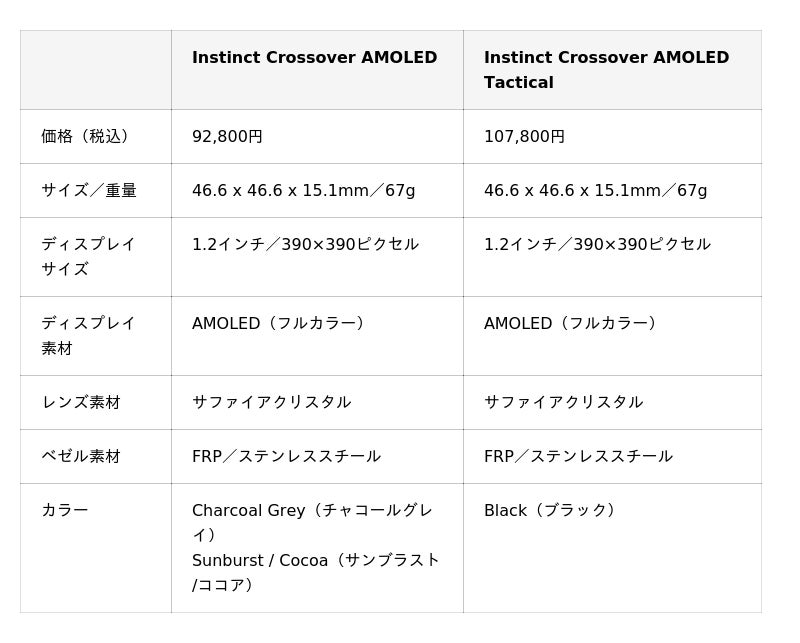Click the 92,800円 price cell
Image resolution: width=800 pixels, height=643 pixels.
click(x=227, y=136)
